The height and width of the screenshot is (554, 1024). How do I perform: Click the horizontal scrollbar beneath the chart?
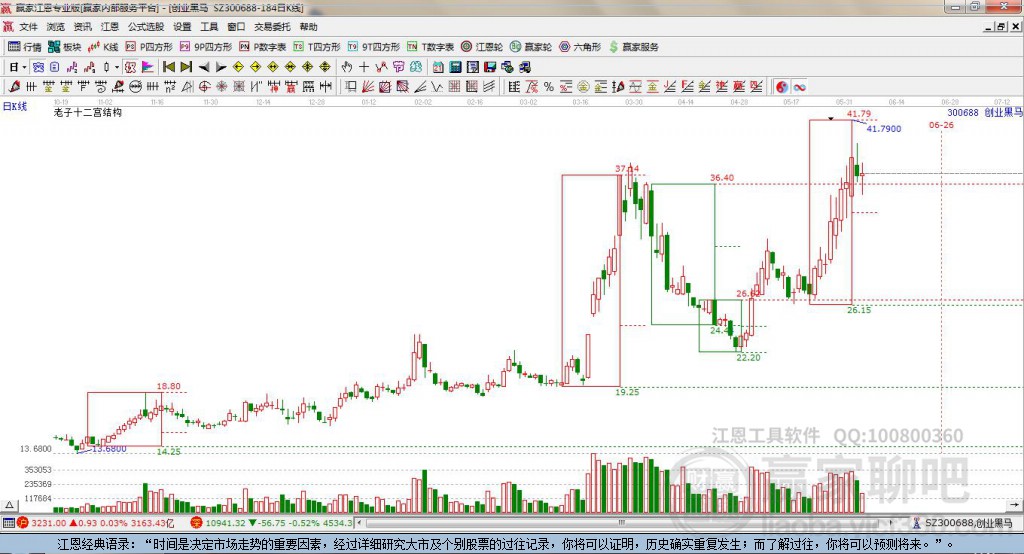click(627, 523)
